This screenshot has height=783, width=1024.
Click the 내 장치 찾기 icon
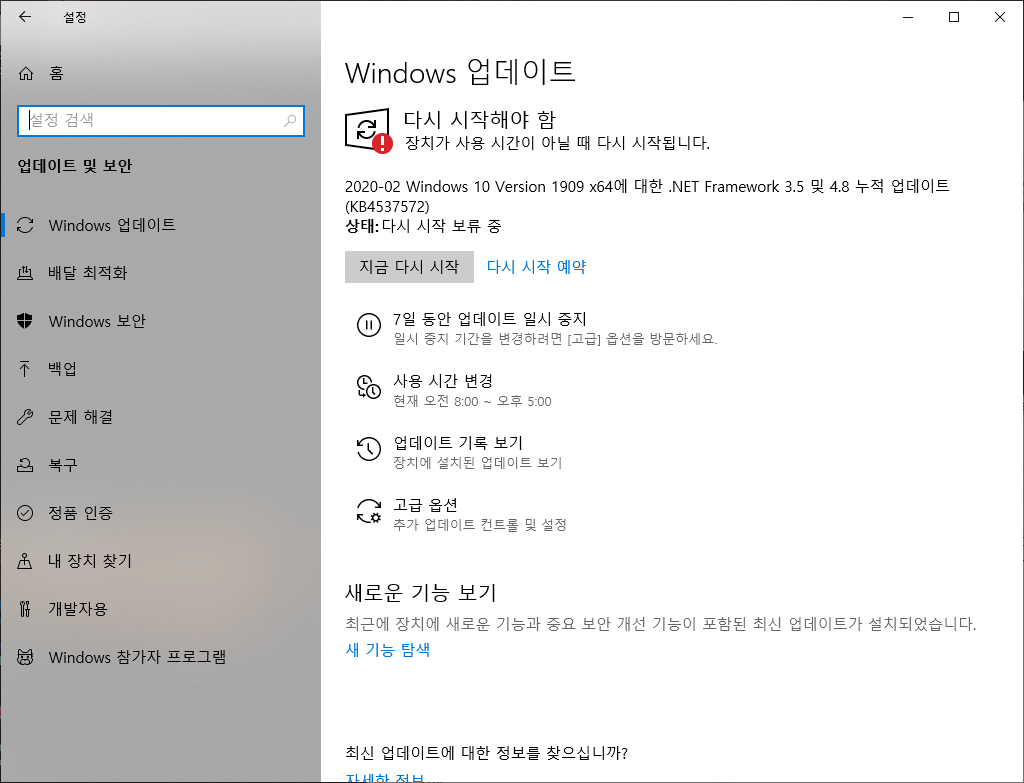click(x=25, y=561)
